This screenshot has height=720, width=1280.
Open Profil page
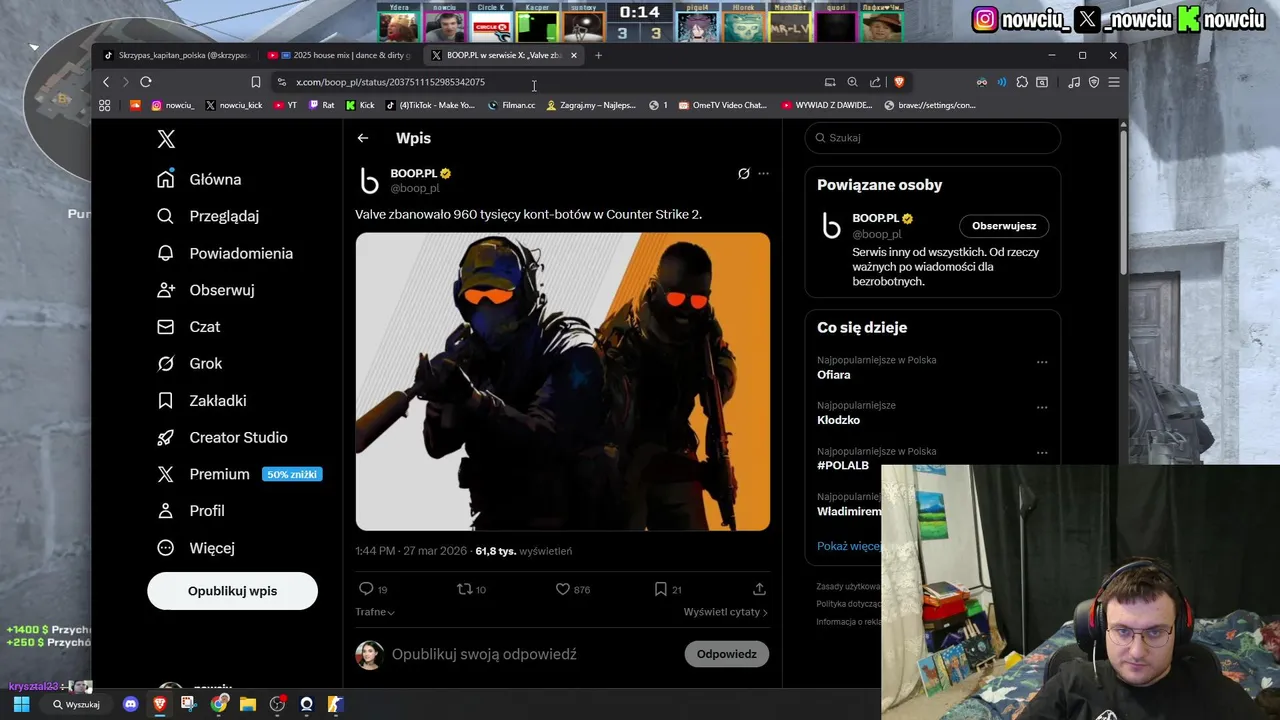pos(191,511)
